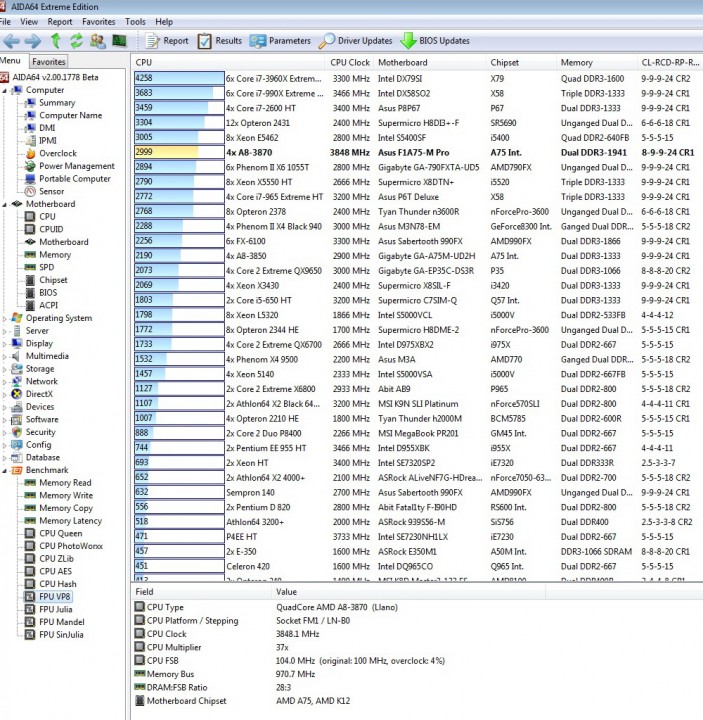Expand the Display node
Screen dimensions: 703x720
coord(5,343)
